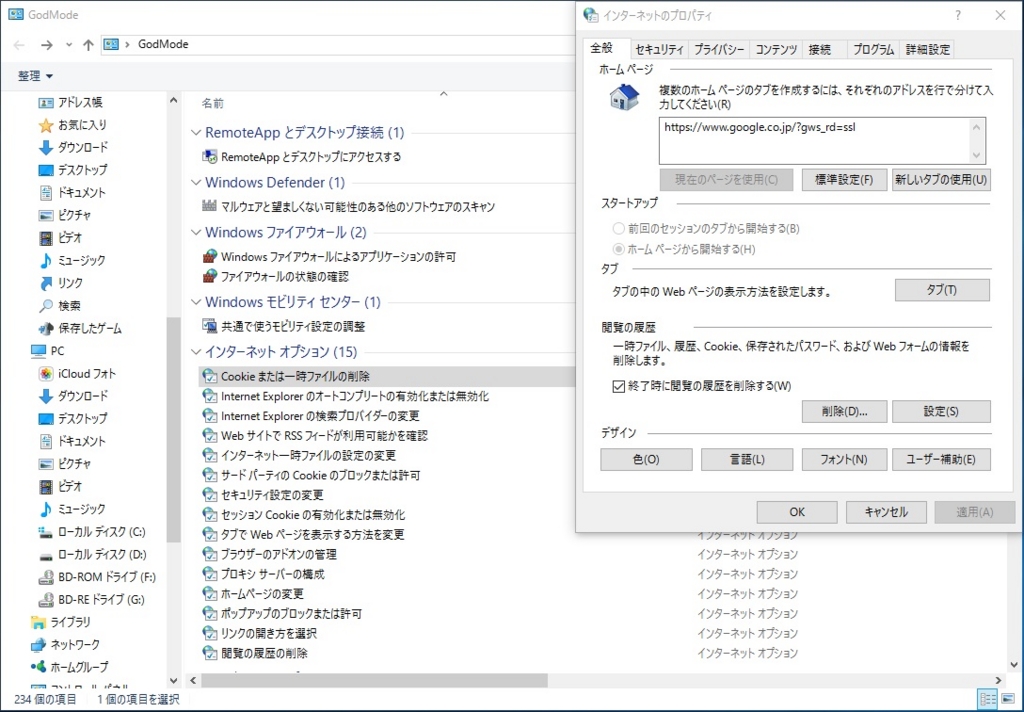The width and height of the screenshot is (1024, 712).
Task: Open tab settings with タブ(T) button
Action: pos(942,290)
